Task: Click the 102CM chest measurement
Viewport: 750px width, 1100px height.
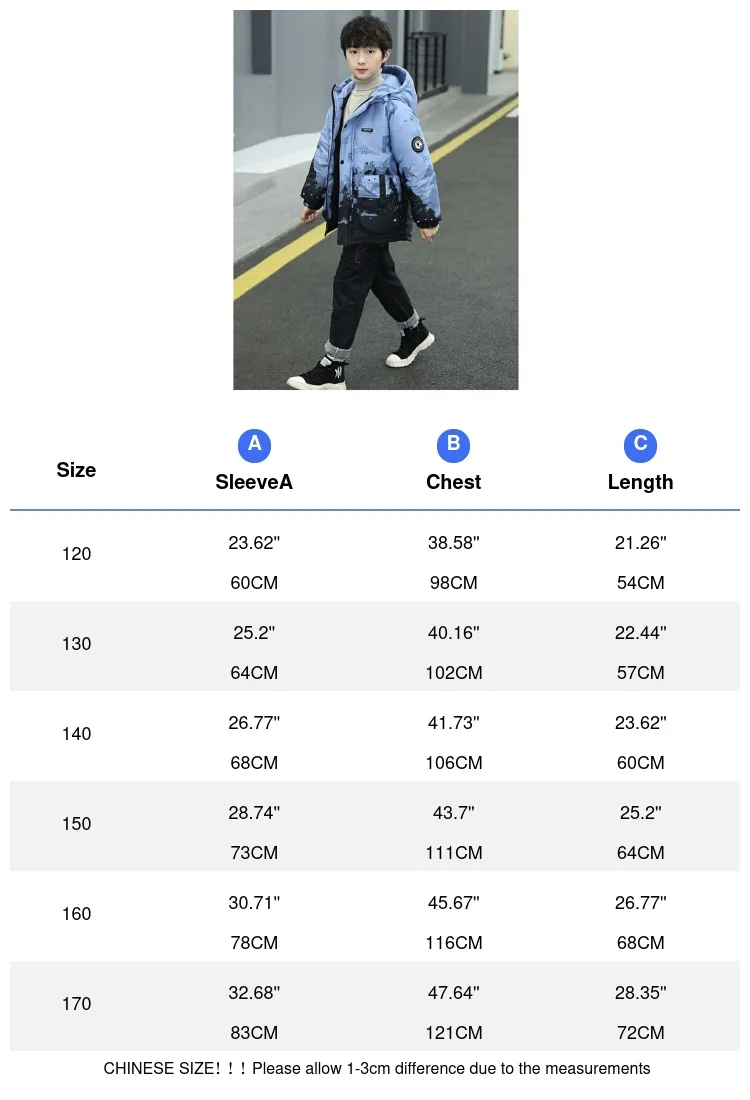Action: click(x=453, y=673)
